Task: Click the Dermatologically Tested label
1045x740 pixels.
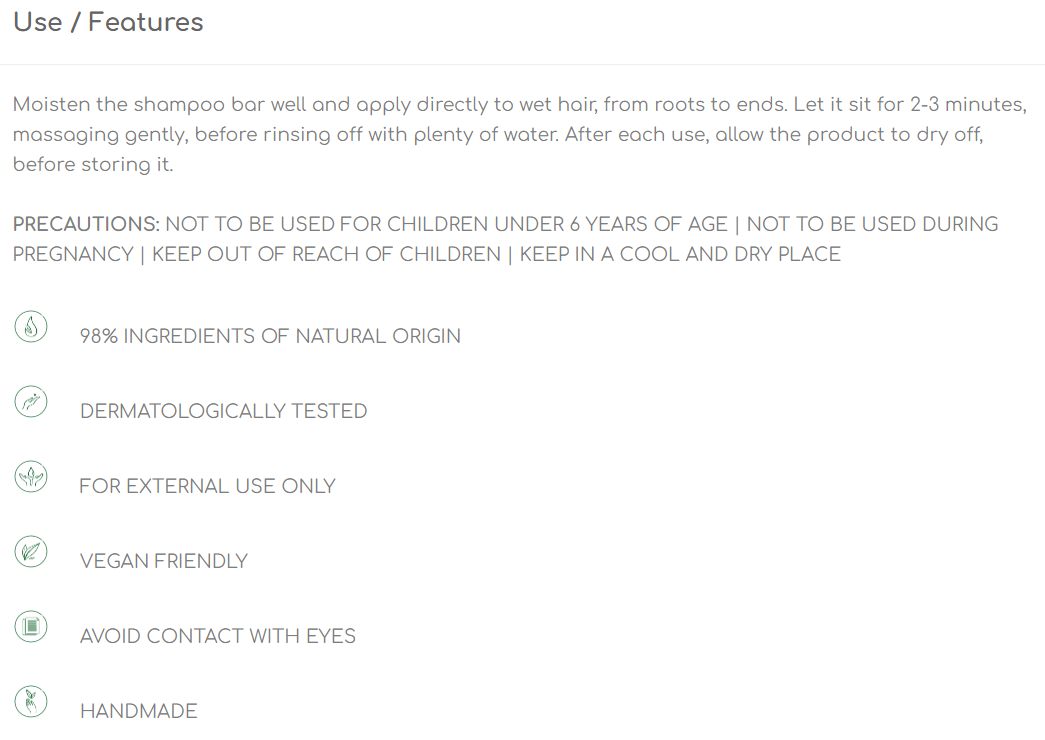Action: coord(223,411)
